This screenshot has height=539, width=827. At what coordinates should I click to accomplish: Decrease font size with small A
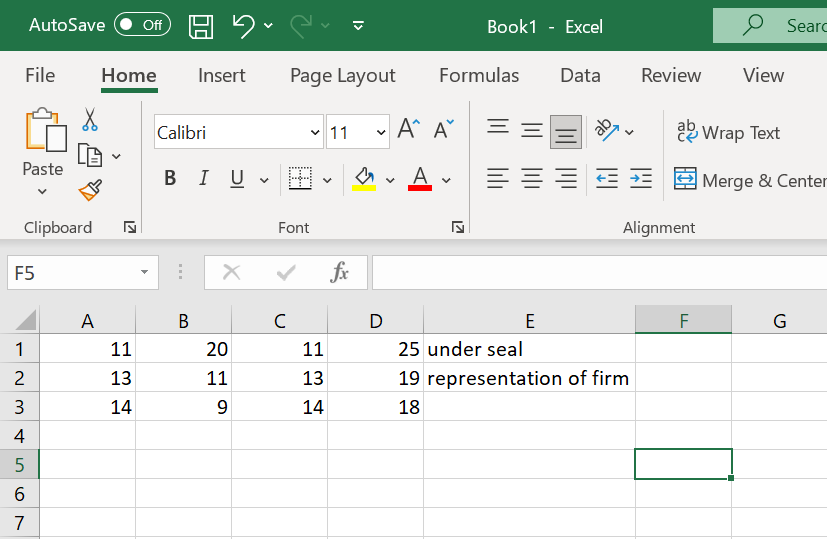point(443,129)
